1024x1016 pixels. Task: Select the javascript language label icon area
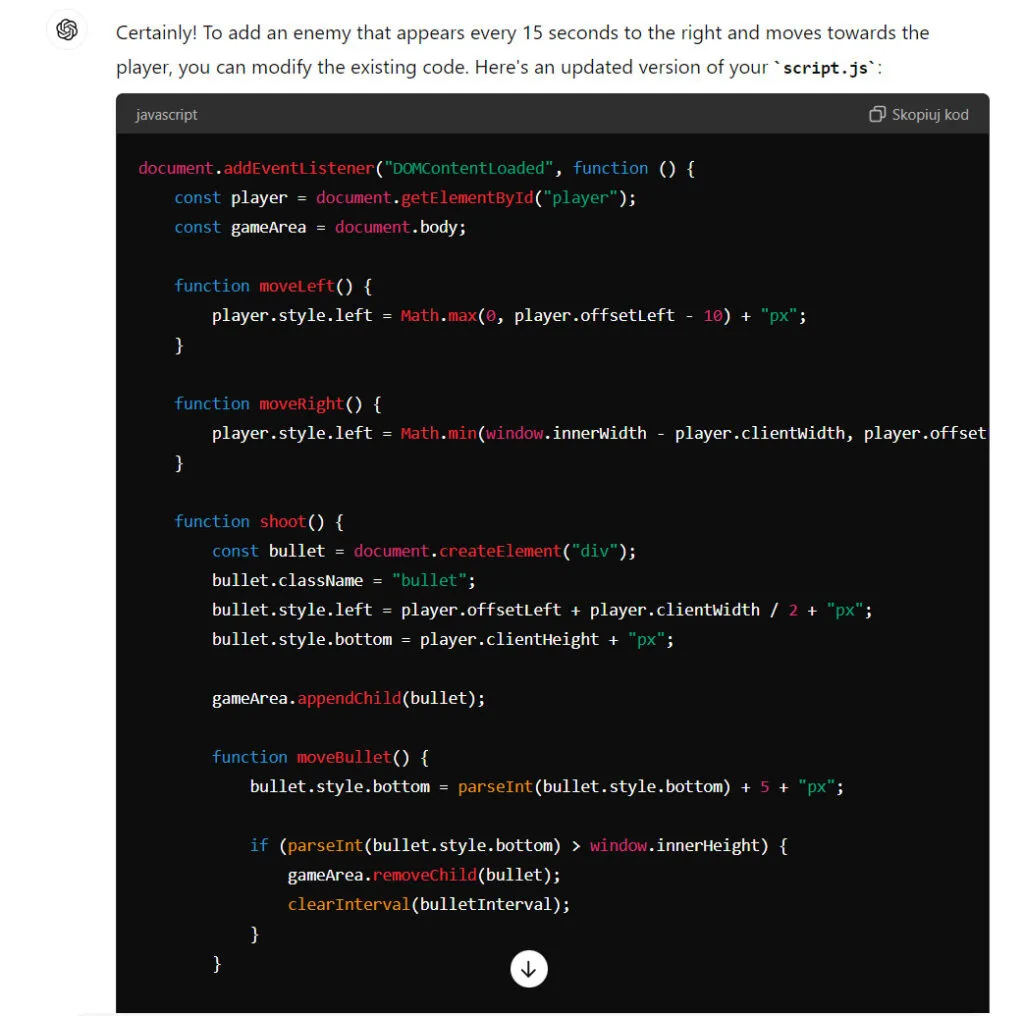(166, 114)
